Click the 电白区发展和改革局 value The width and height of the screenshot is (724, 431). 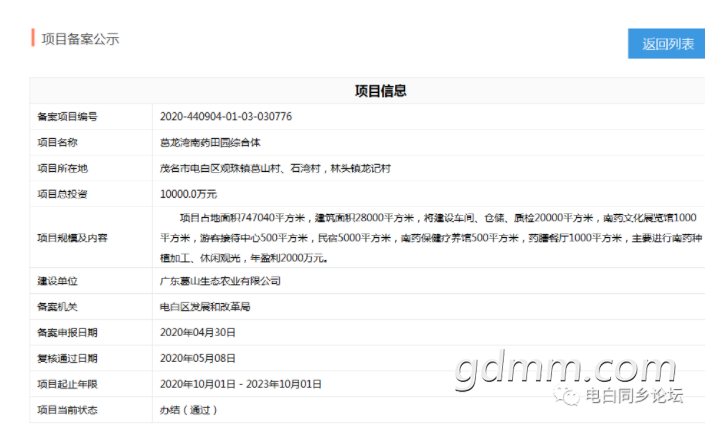pos(205,307)
